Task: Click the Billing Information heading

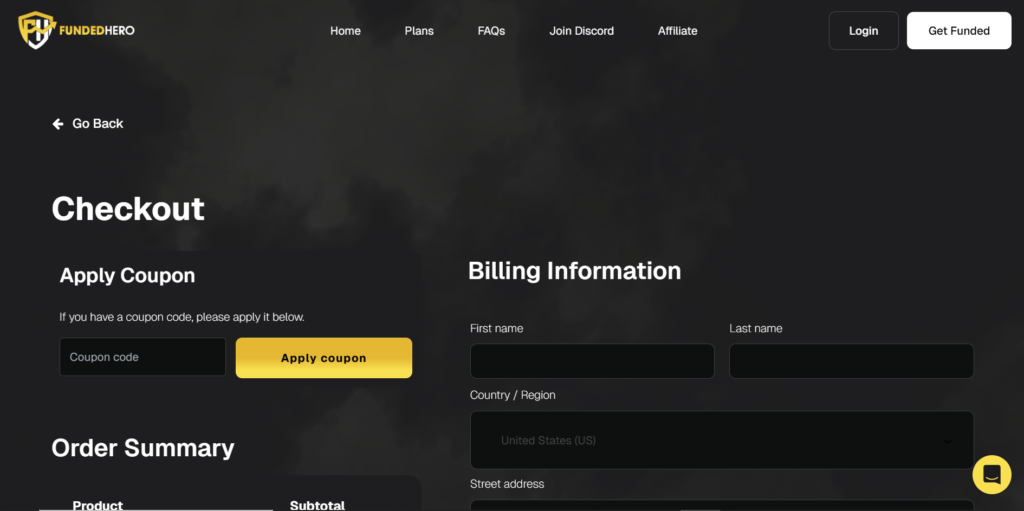Action: pos(575,271)
